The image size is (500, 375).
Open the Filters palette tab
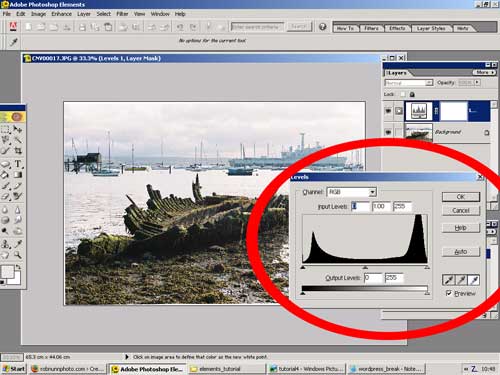[371, 28]
